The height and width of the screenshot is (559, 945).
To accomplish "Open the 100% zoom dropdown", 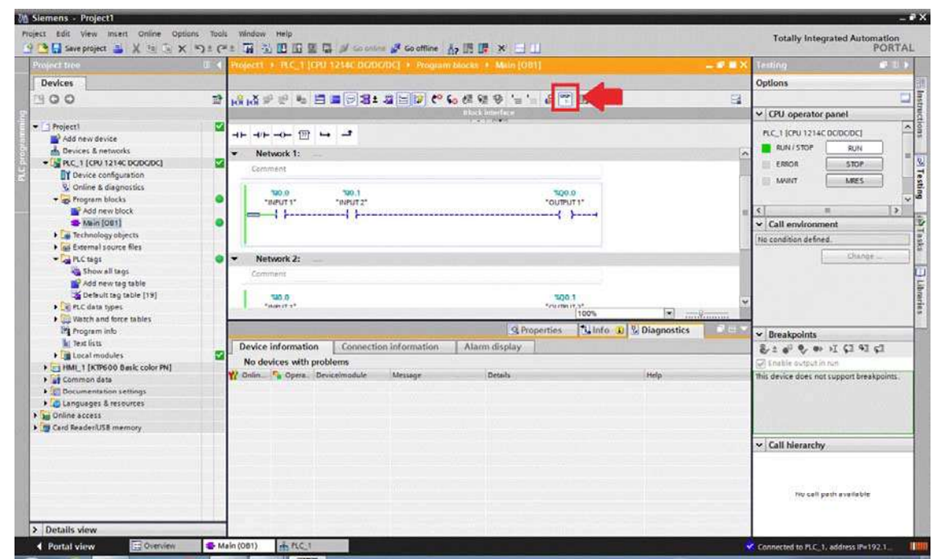I will (669, 313).
